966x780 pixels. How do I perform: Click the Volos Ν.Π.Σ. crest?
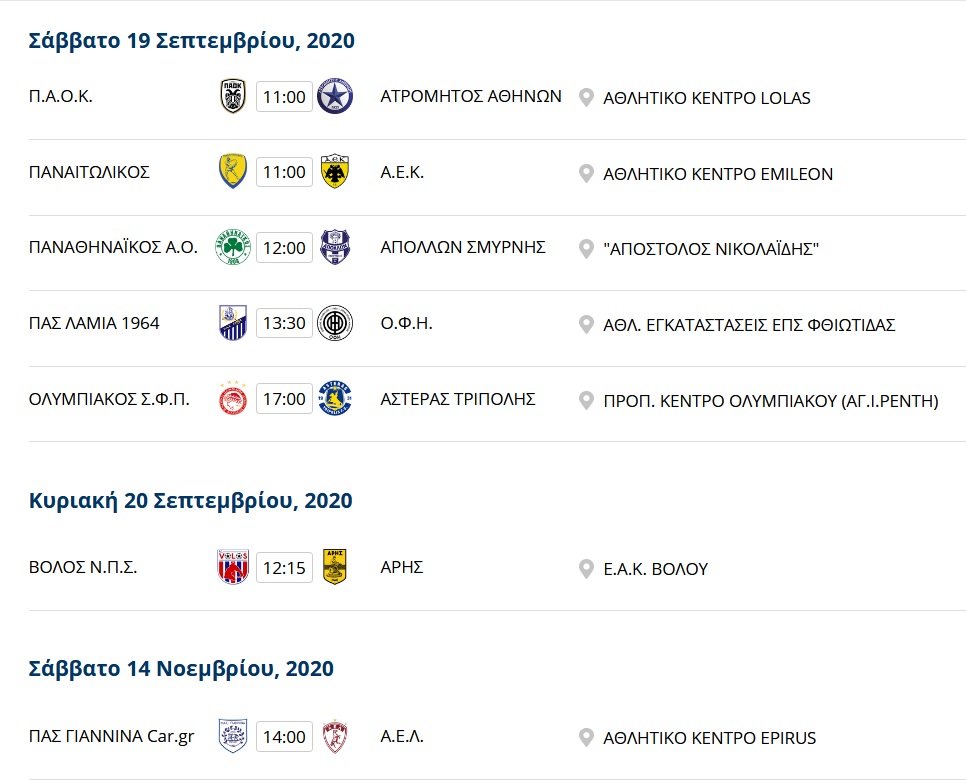pyautogui.click(x=233, y=566)
